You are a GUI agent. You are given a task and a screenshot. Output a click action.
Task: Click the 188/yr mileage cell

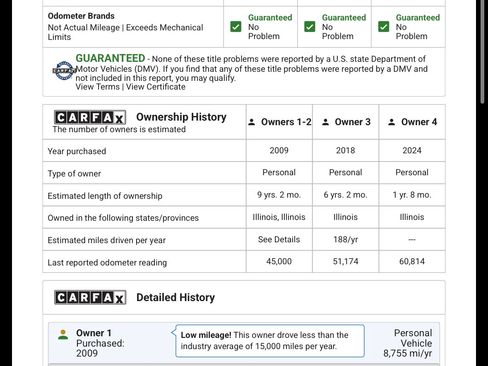345,240
